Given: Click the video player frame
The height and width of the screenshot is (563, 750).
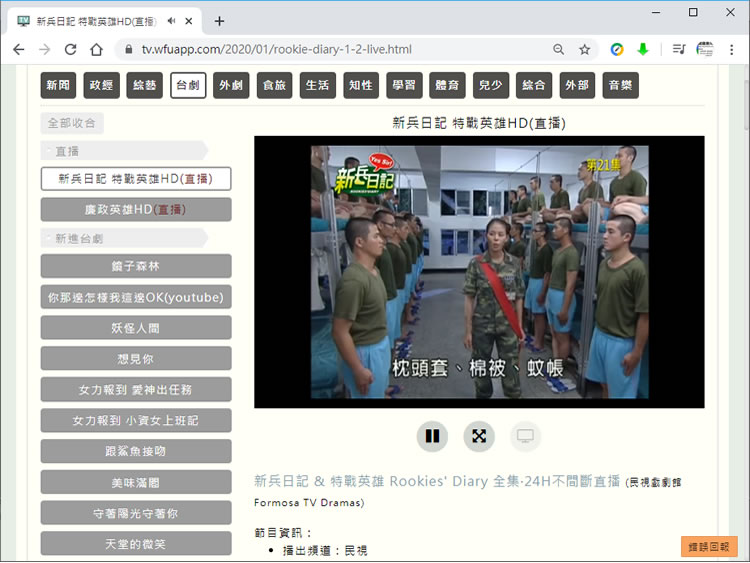Looking at the screenshot, I should click(x=479, y=272).
